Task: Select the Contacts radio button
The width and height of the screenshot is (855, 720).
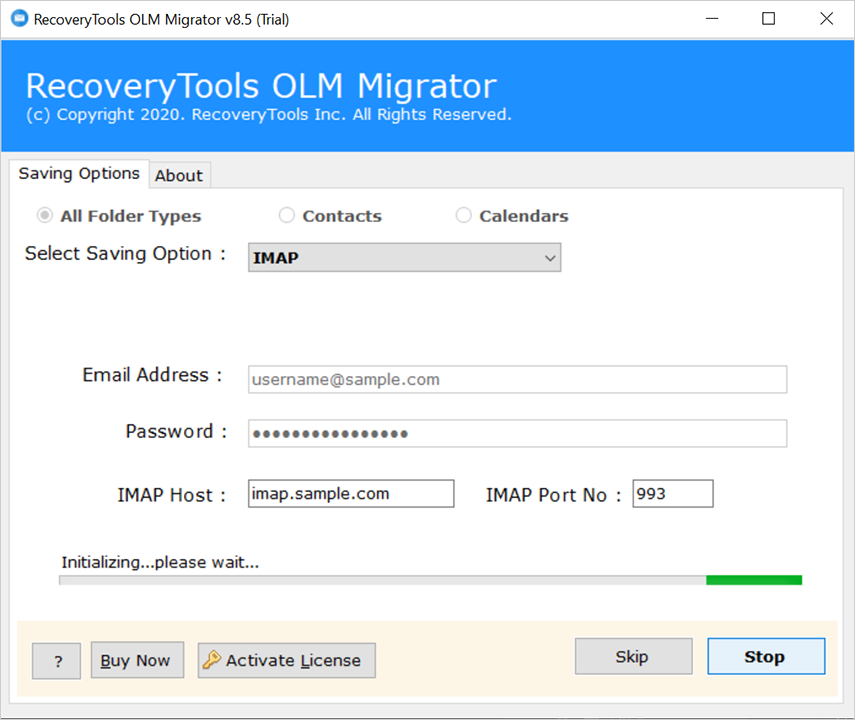Action: 286,215
